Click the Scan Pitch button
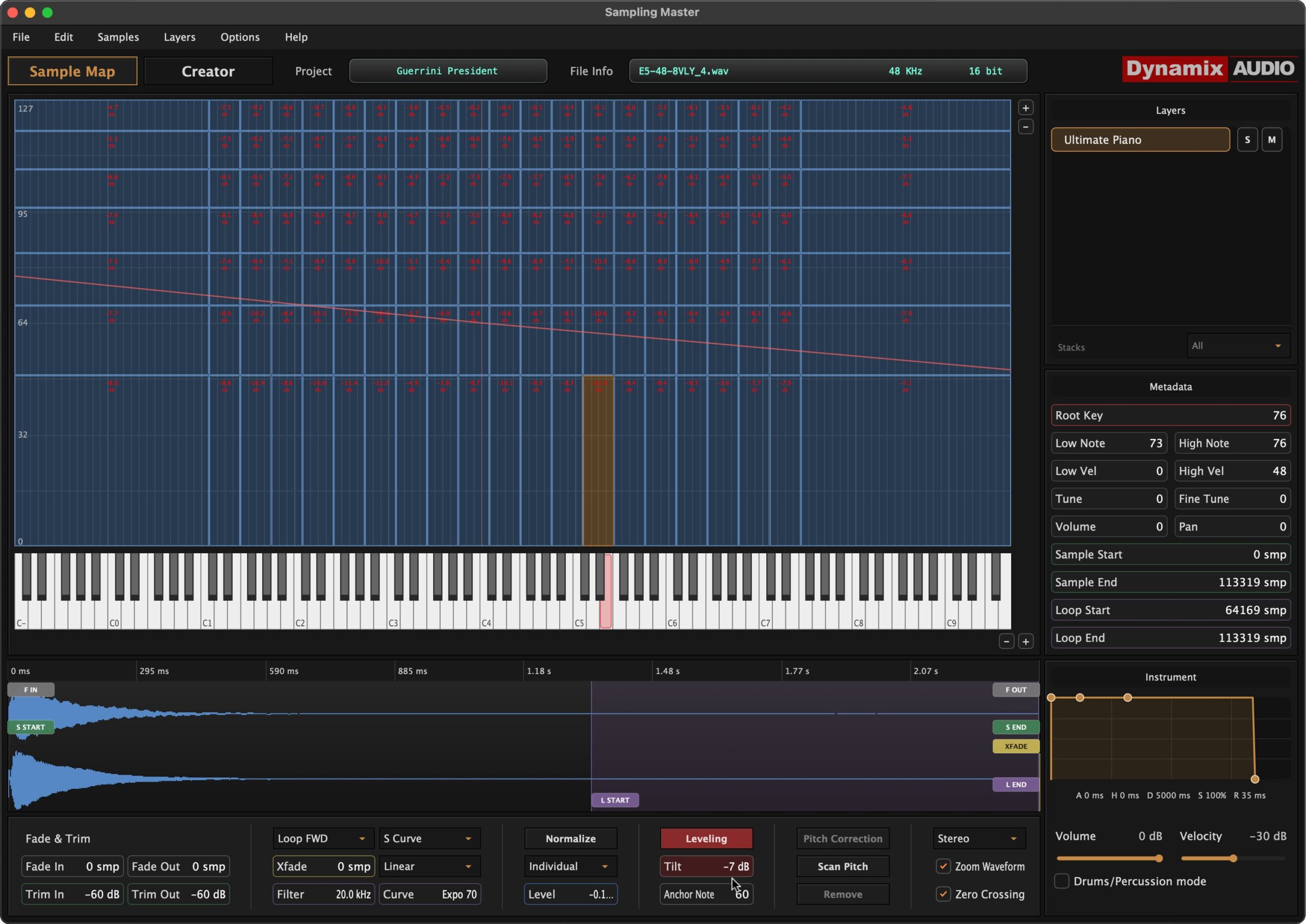The image size is (1306, 924). (x=842, y=866)
